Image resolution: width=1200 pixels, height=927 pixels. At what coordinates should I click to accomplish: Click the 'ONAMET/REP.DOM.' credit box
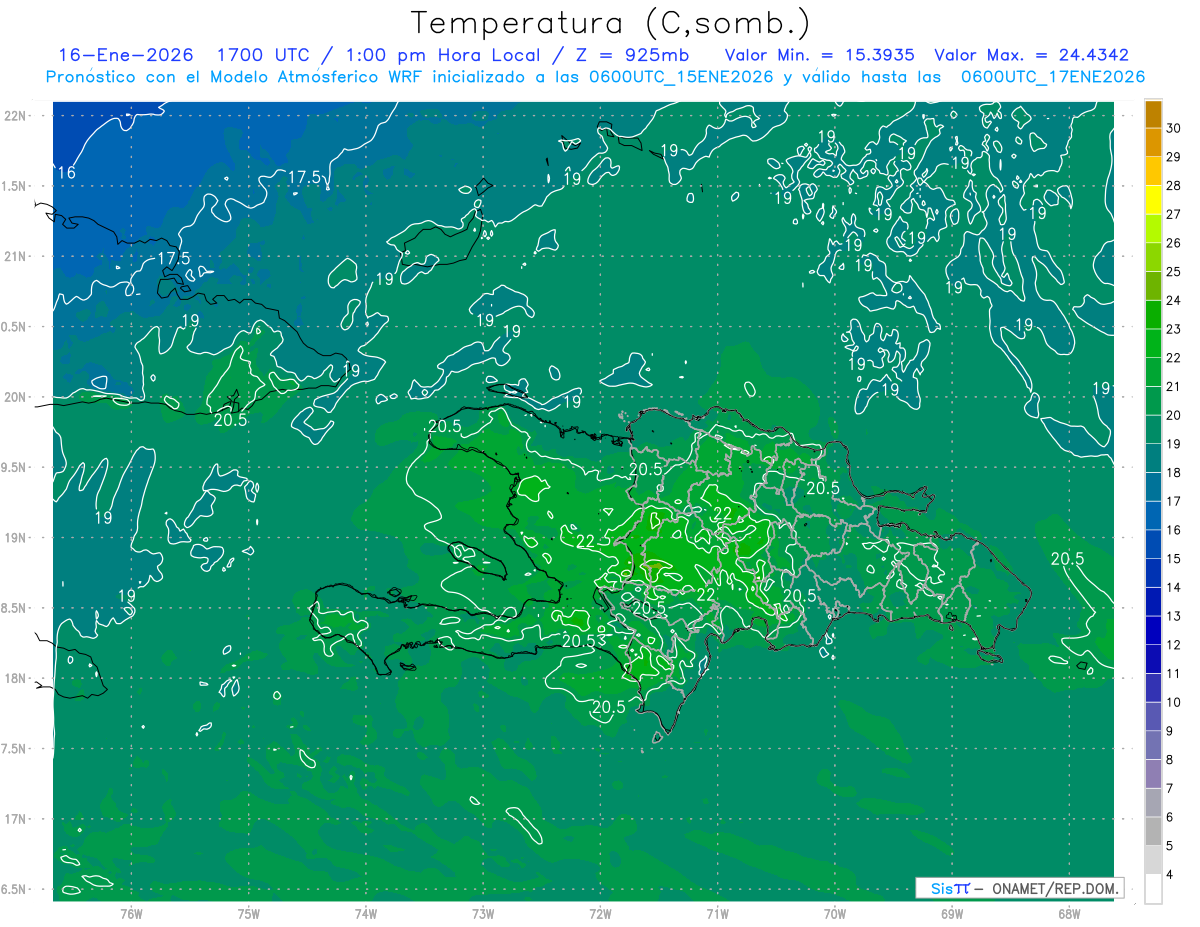coord(1020,888)
